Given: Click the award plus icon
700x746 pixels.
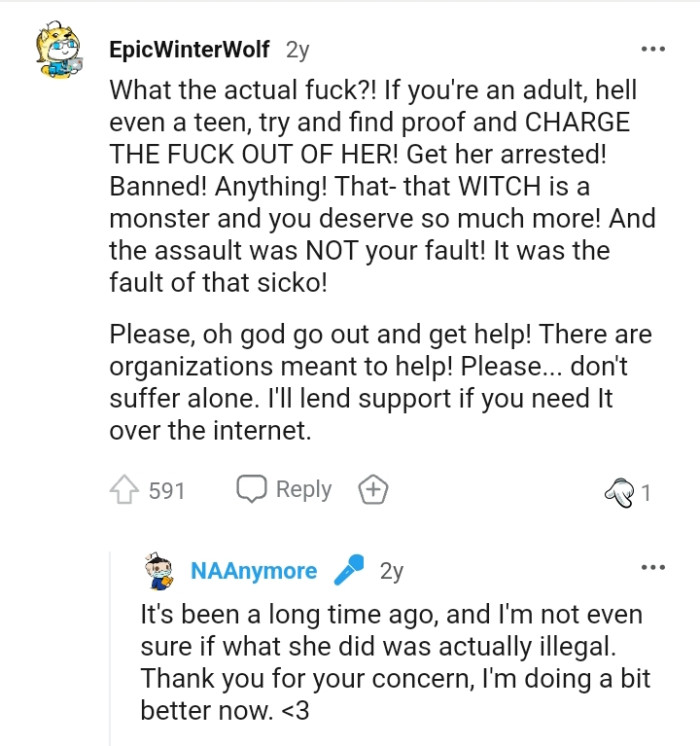Looking at the screenshot, I should (372, 490).
